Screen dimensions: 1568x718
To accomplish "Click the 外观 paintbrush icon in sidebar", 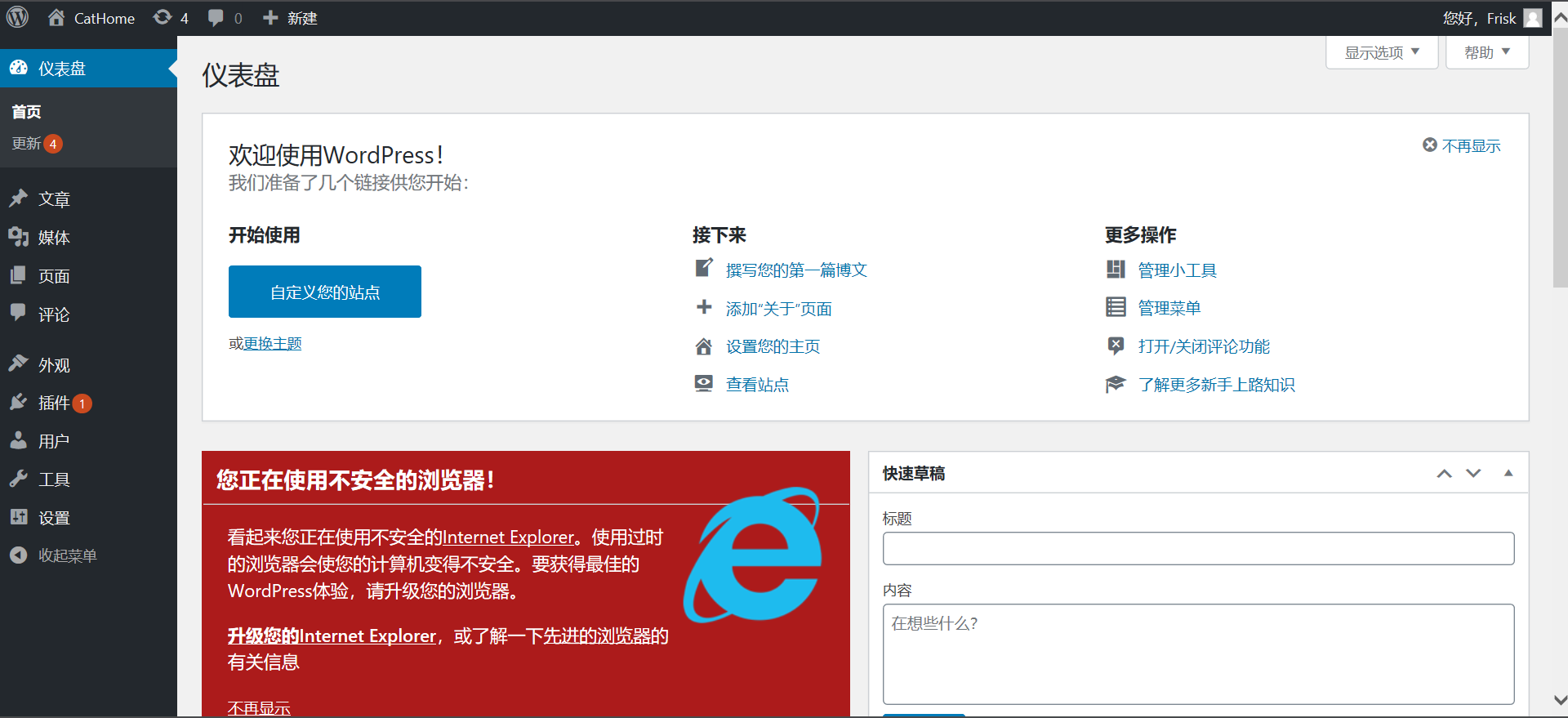I will pyautogui.click(x=18, y=364).
